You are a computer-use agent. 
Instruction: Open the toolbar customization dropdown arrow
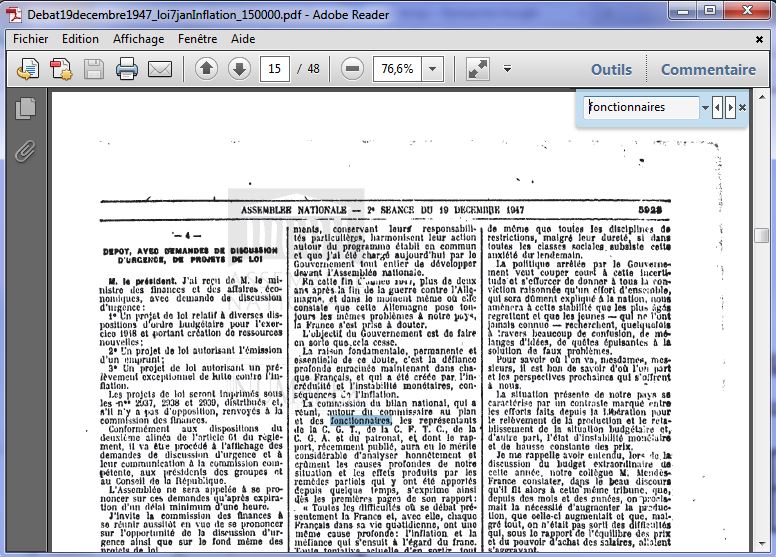[507, 69]
